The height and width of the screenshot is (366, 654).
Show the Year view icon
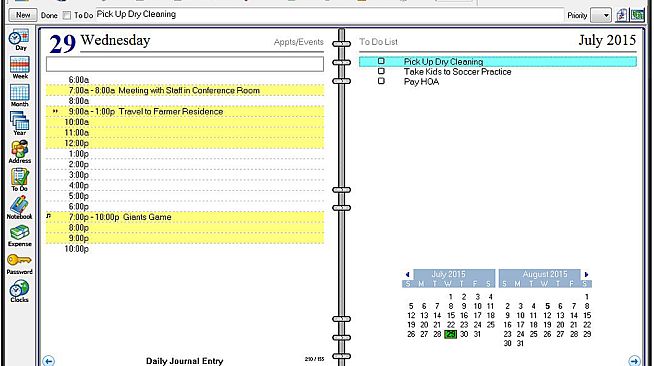tap(20, 123)
